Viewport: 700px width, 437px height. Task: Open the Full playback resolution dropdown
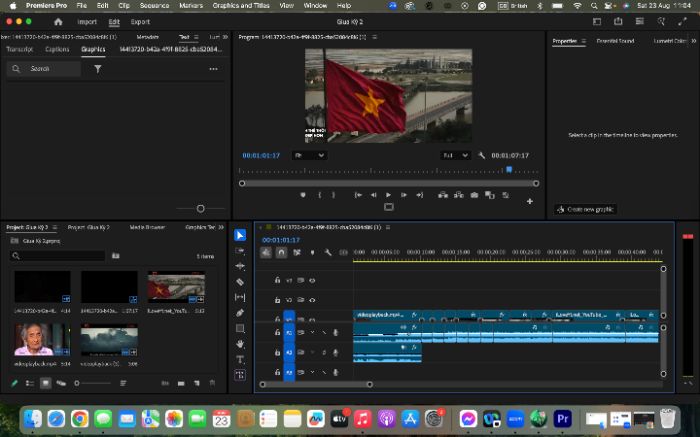455,155
